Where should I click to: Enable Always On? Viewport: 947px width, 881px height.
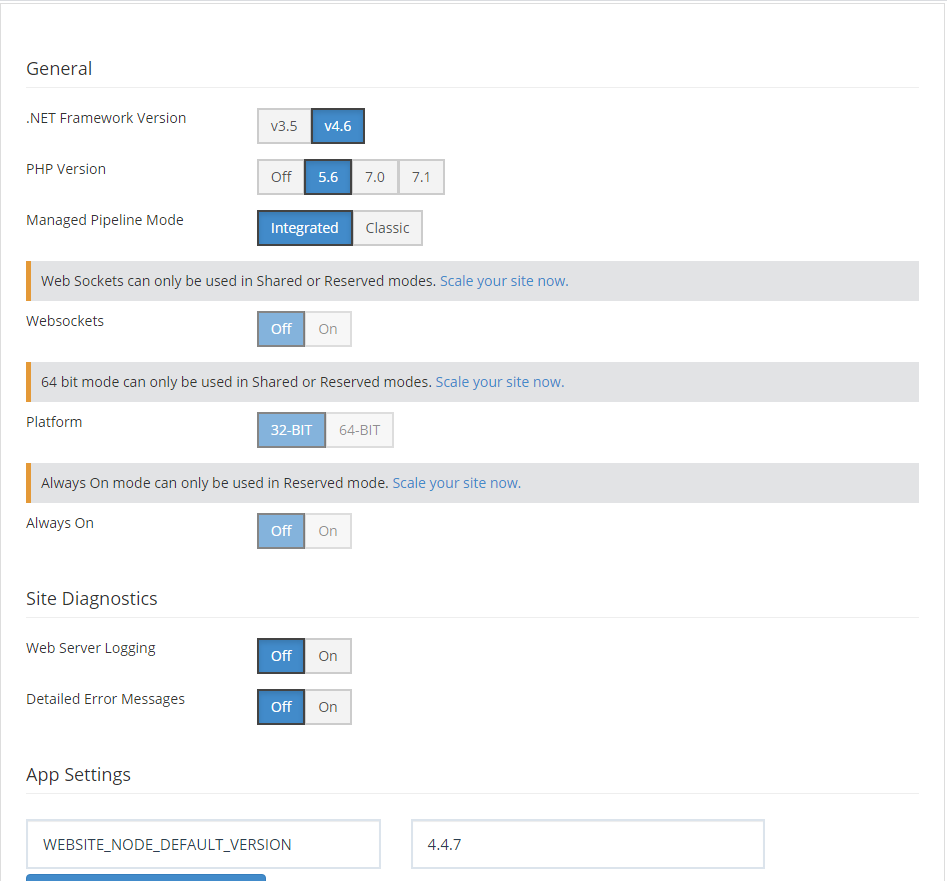328,531
